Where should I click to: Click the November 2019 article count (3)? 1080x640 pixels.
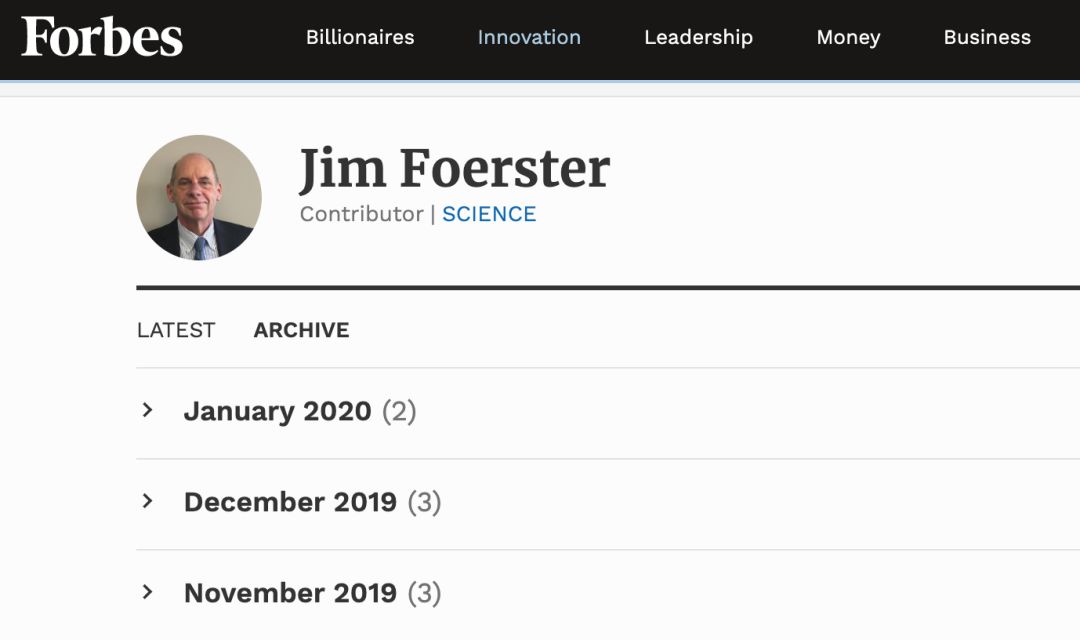(x=424, y=593)
